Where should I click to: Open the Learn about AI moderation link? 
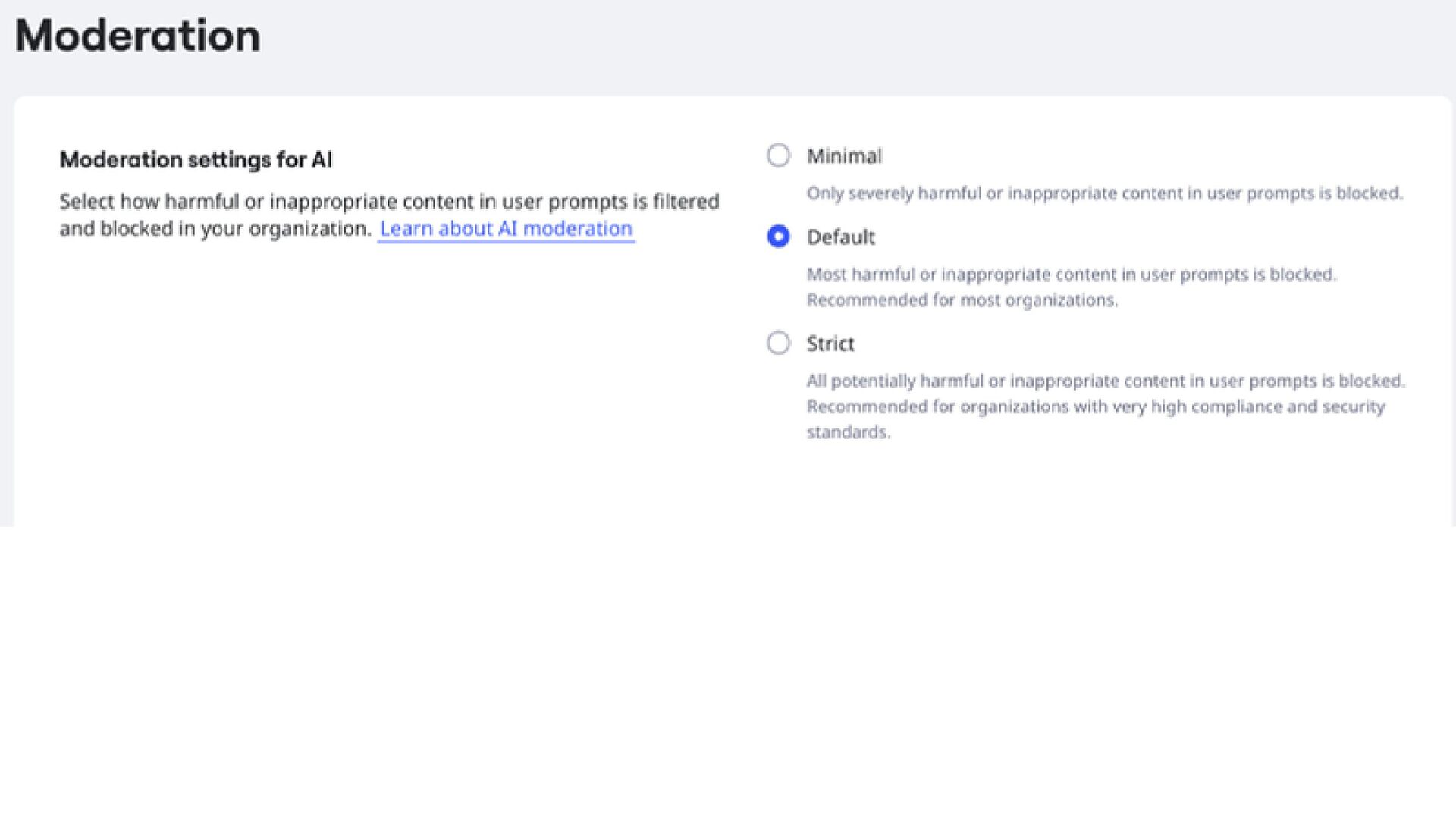(x=506, y=228)
